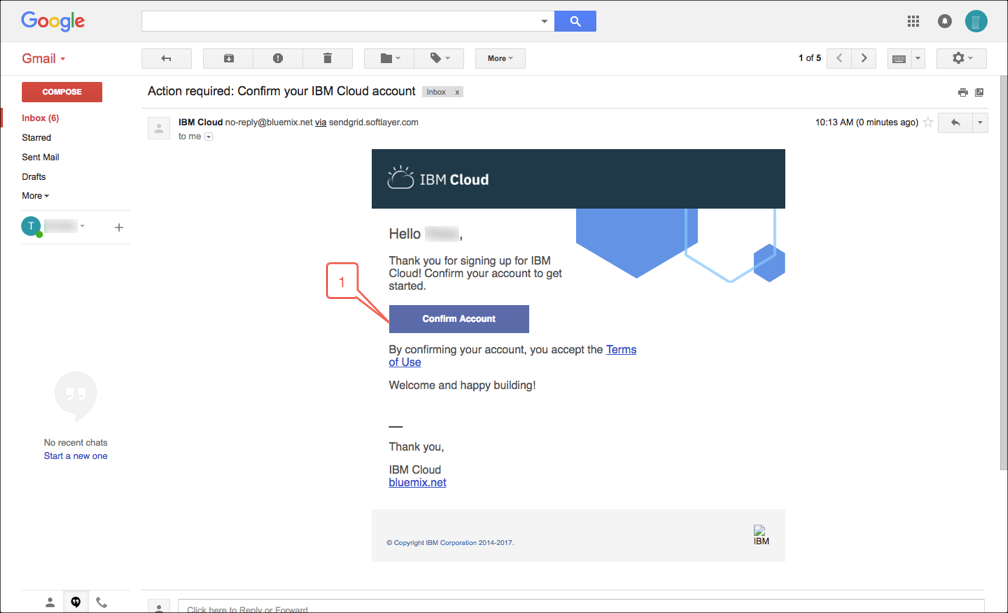Reply to the IBM Cloud email
This screenshot has height=613, width=1008.
(x=955, y=123)
